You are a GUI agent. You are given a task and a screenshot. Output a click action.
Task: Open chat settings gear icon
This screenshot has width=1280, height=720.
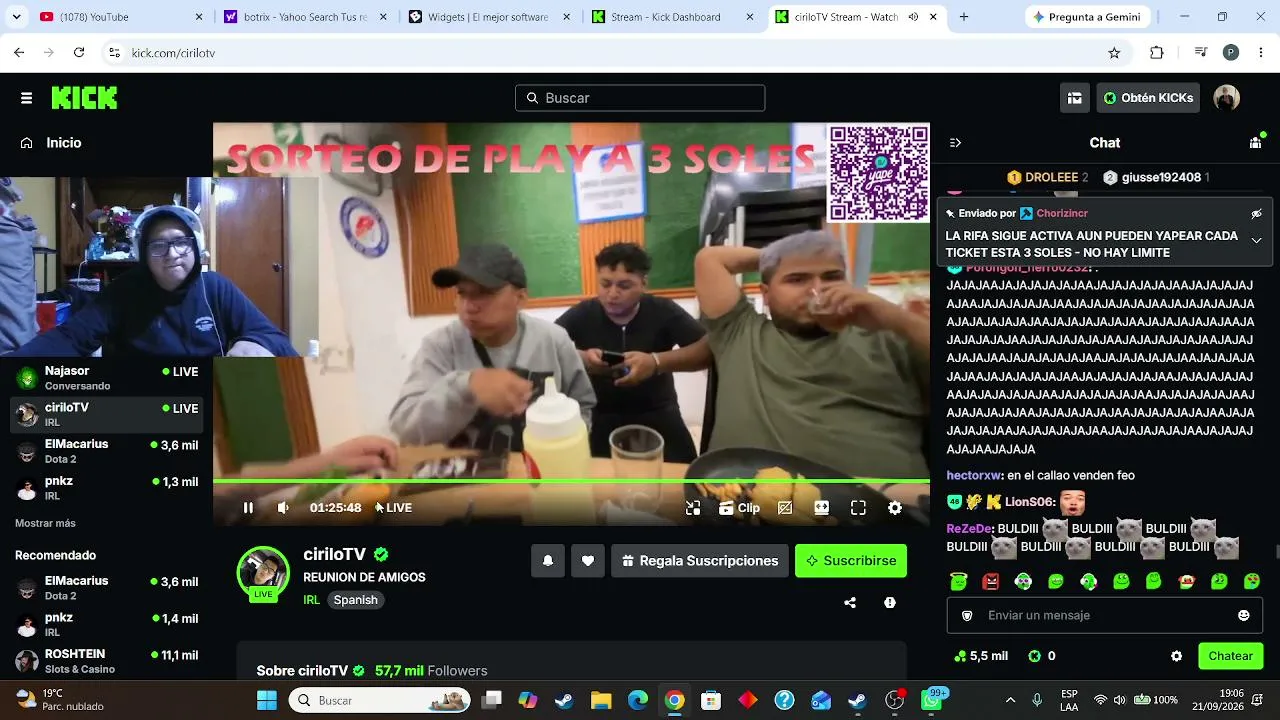(1176, 656)
